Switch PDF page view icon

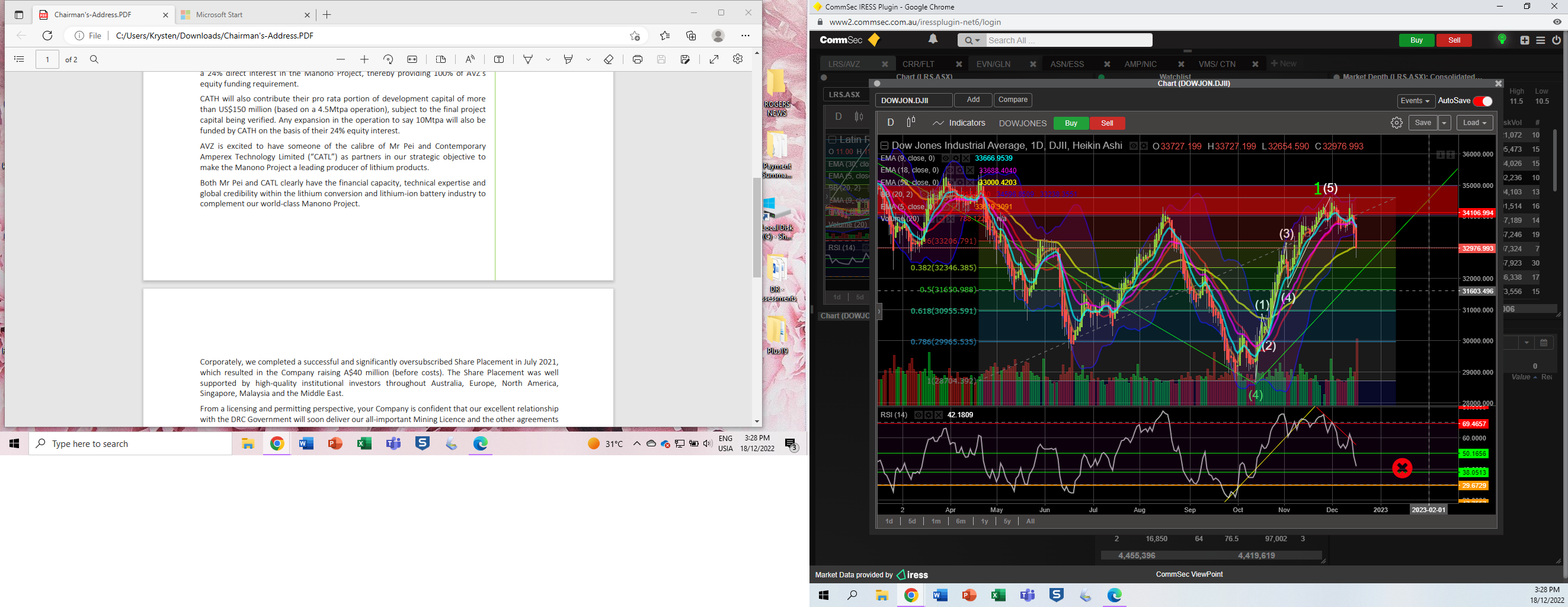click(x=441, y=59)
